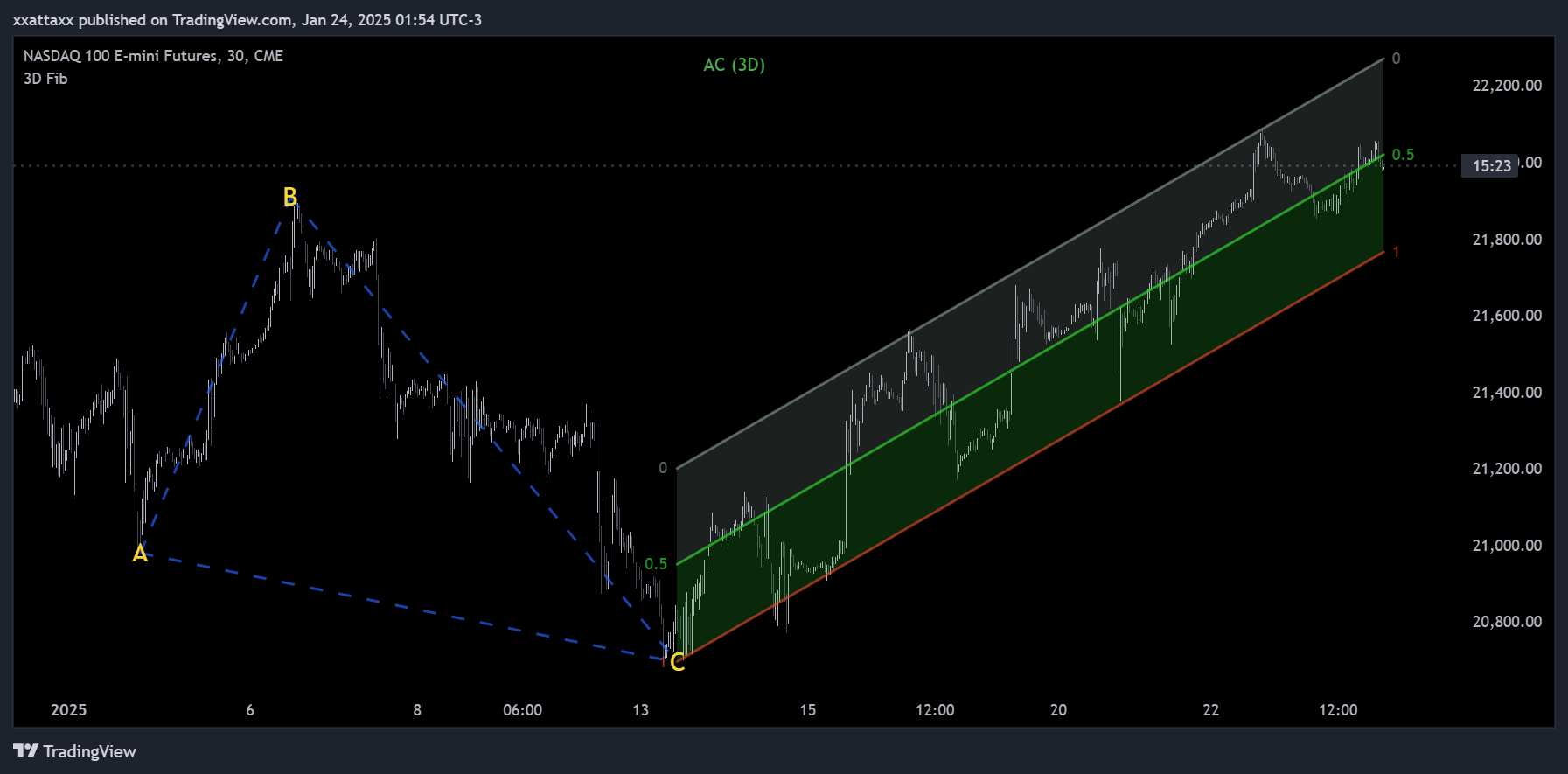This screenshot has height=774, width=1568.
Task: Click the 21,400.00 price axis label
Action: (1507, 393)
